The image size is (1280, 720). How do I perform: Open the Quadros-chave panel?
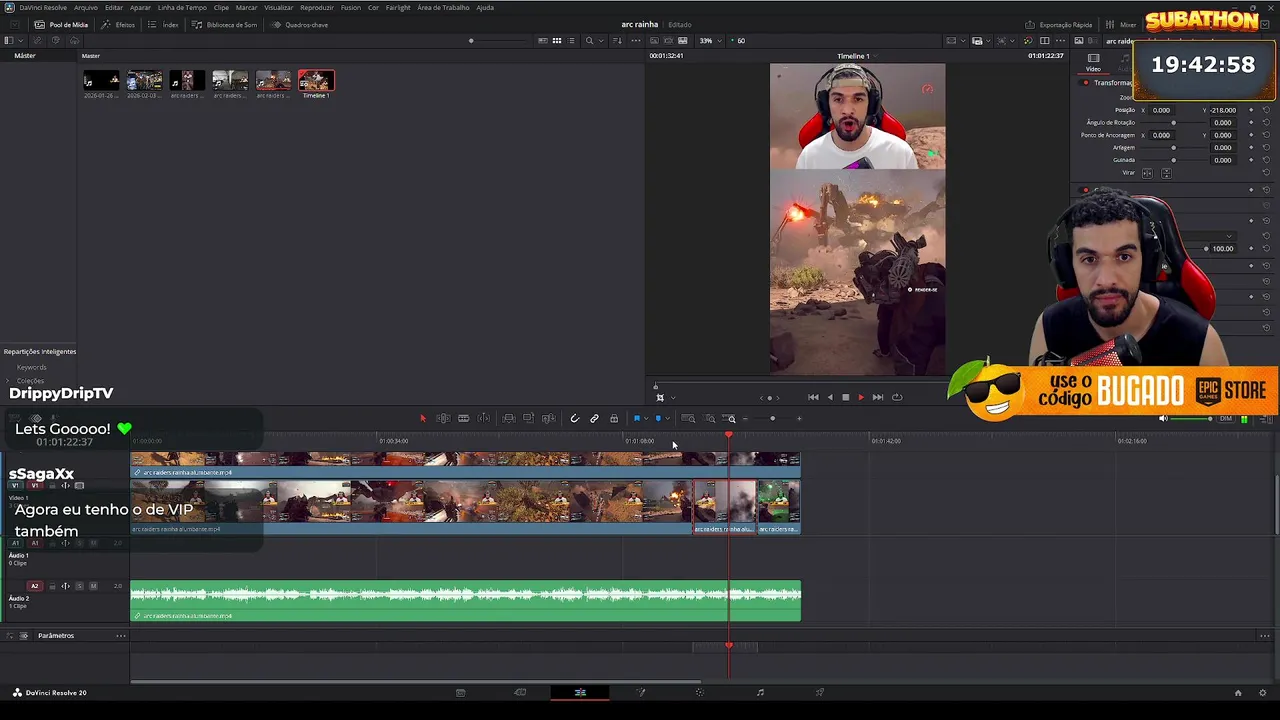300,24
